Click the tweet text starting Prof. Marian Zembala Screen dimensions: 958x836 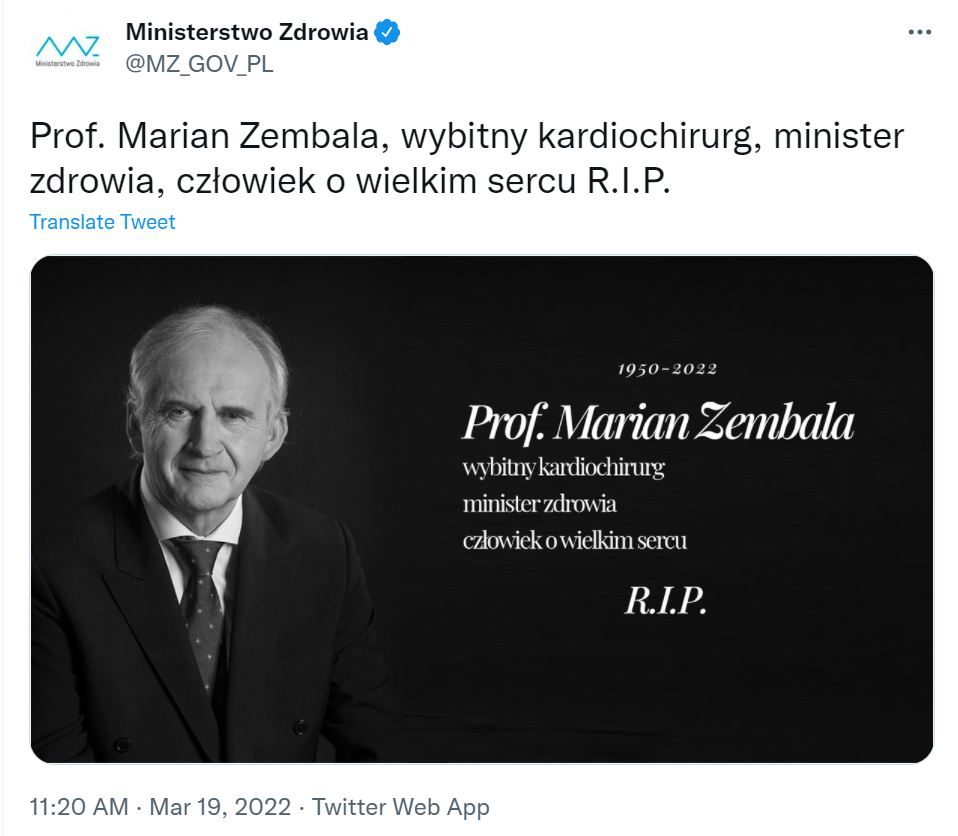(x=467, y=158)
